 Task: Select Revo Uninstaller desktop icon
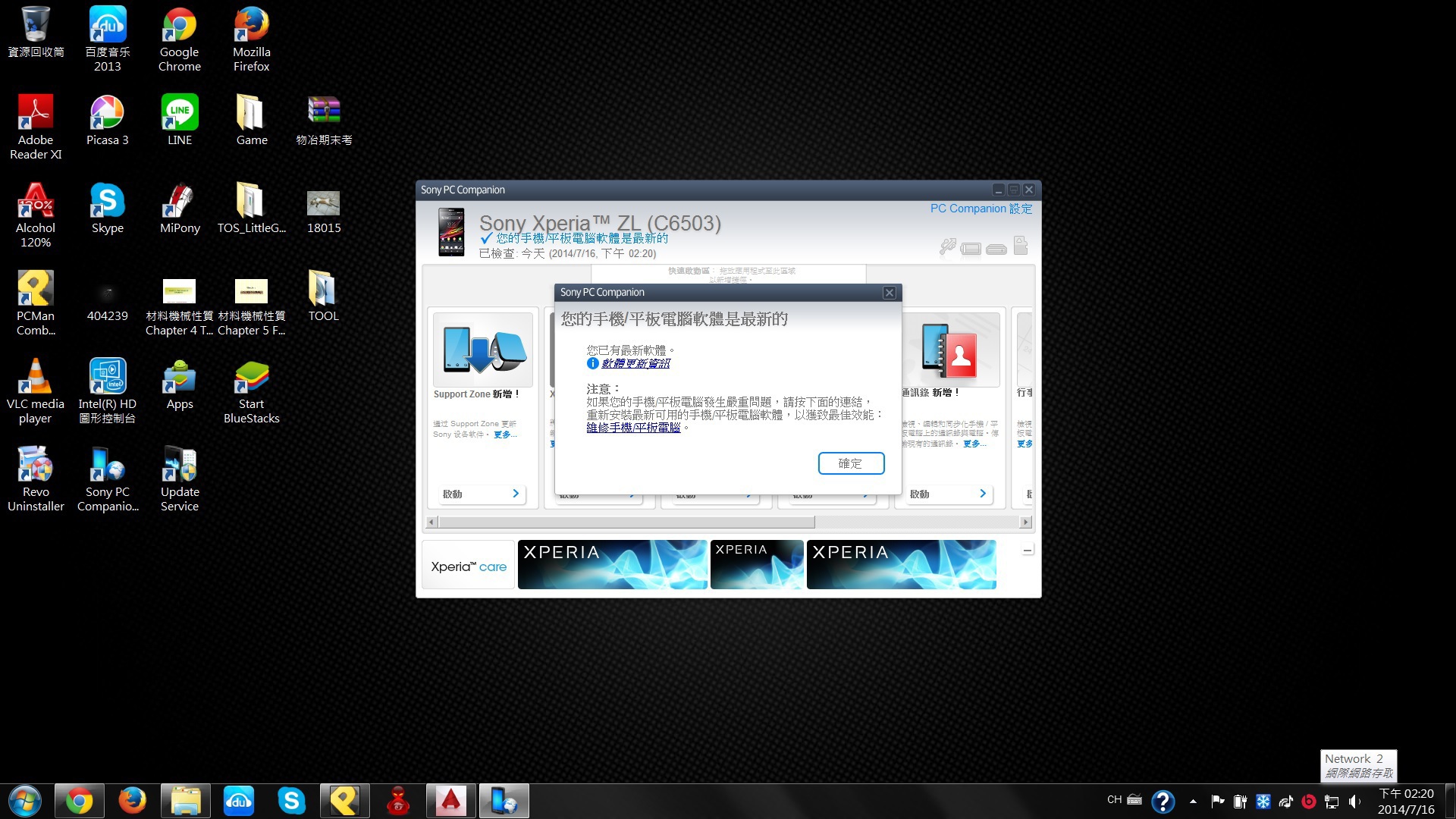(36, 479)
